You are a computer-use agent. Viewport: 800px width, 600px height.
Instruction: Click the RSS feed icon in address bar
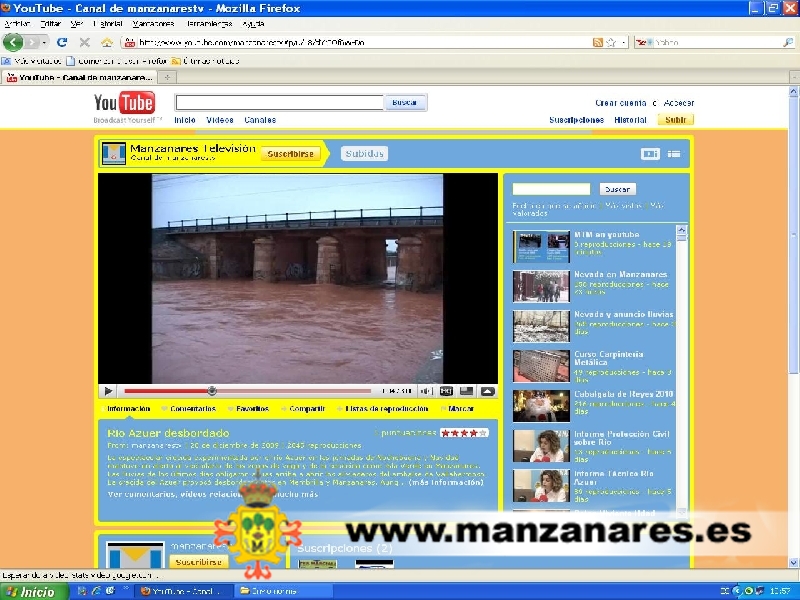[x=597, y=42]
